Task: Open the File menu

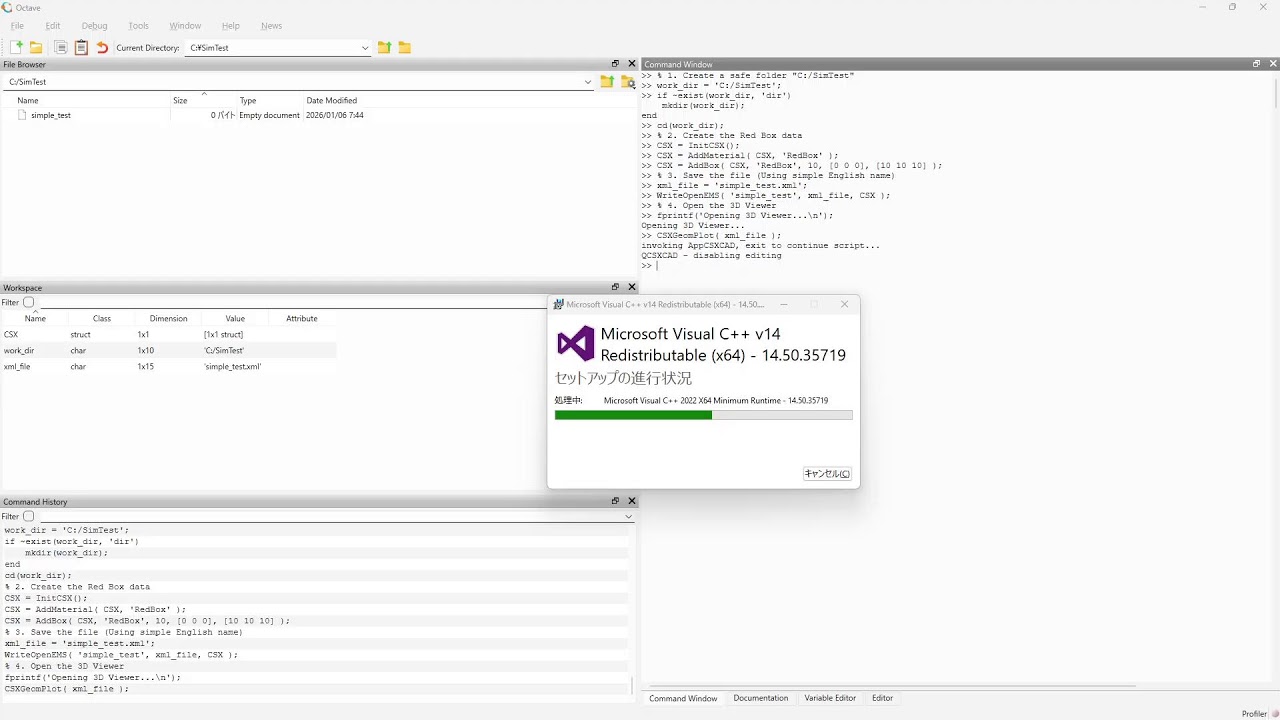Action: 17,26
